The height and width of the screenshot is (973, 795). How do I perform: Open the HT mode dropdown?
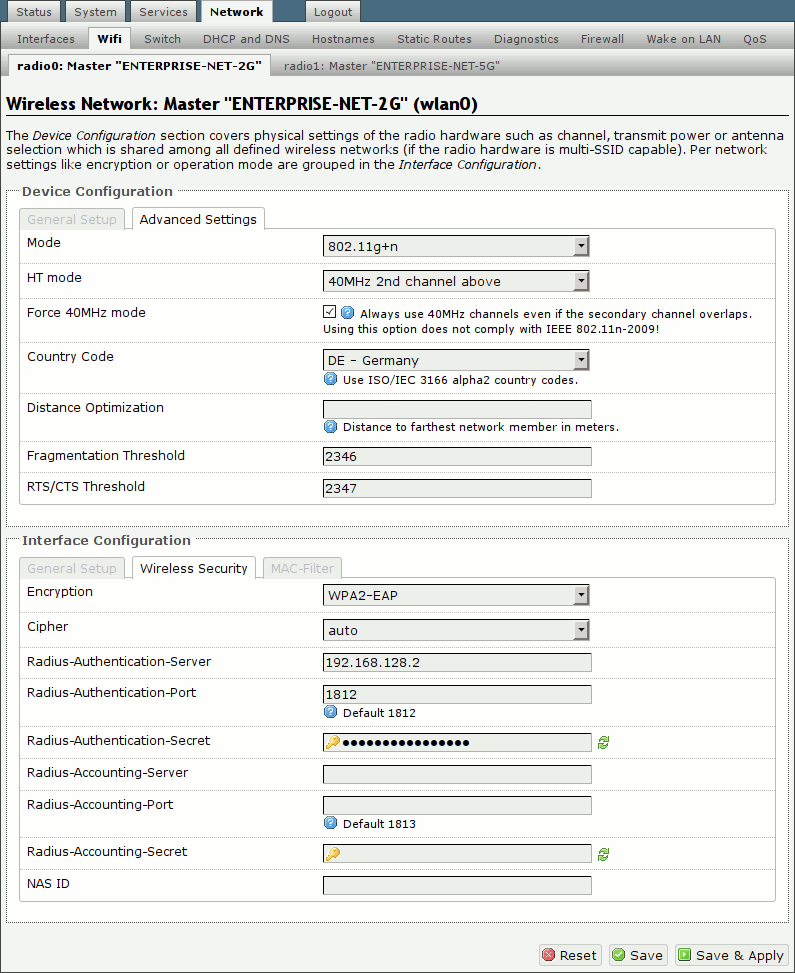pos(456,281)
